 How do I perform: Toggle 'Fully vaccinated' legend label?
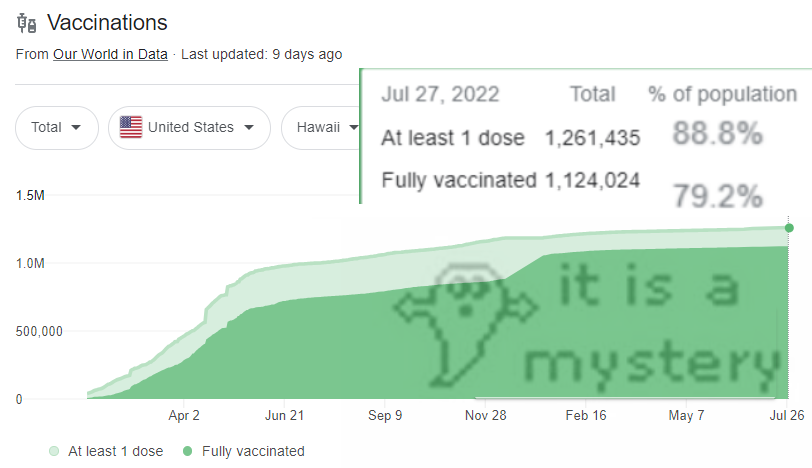(x=253, y=451)
